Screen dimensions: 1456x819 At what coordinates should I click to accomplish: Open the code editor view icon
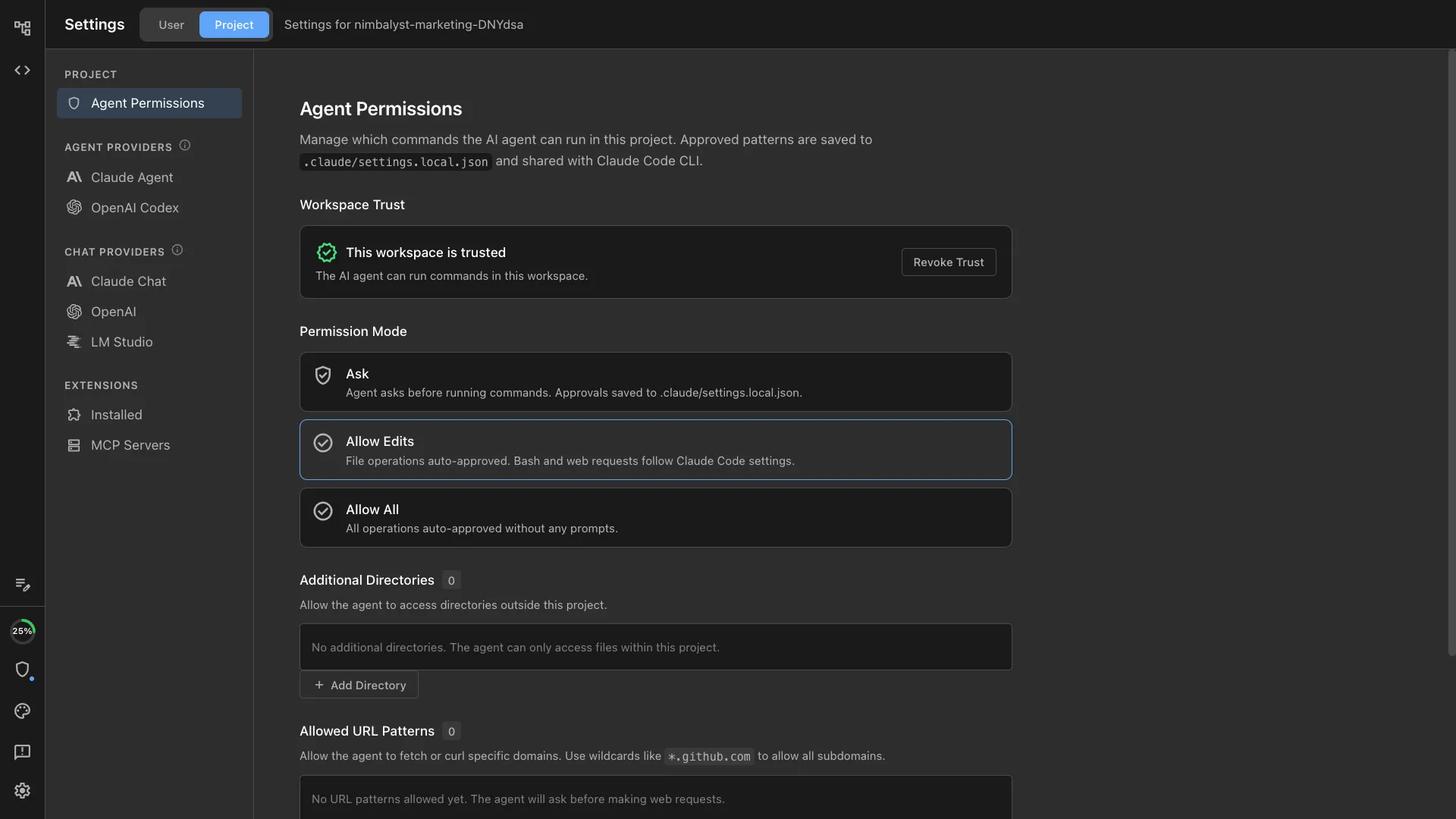click(x=22, y=70)
